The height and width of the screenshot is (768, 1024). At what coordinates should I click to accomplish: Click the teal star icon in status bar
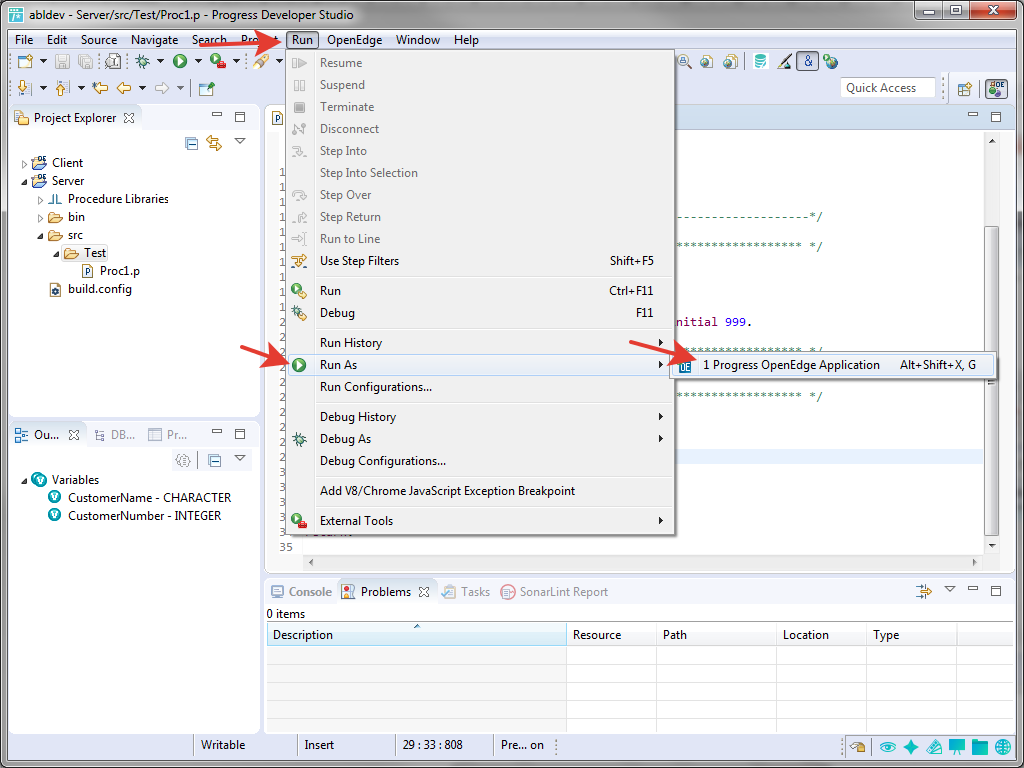click(910, 747)
